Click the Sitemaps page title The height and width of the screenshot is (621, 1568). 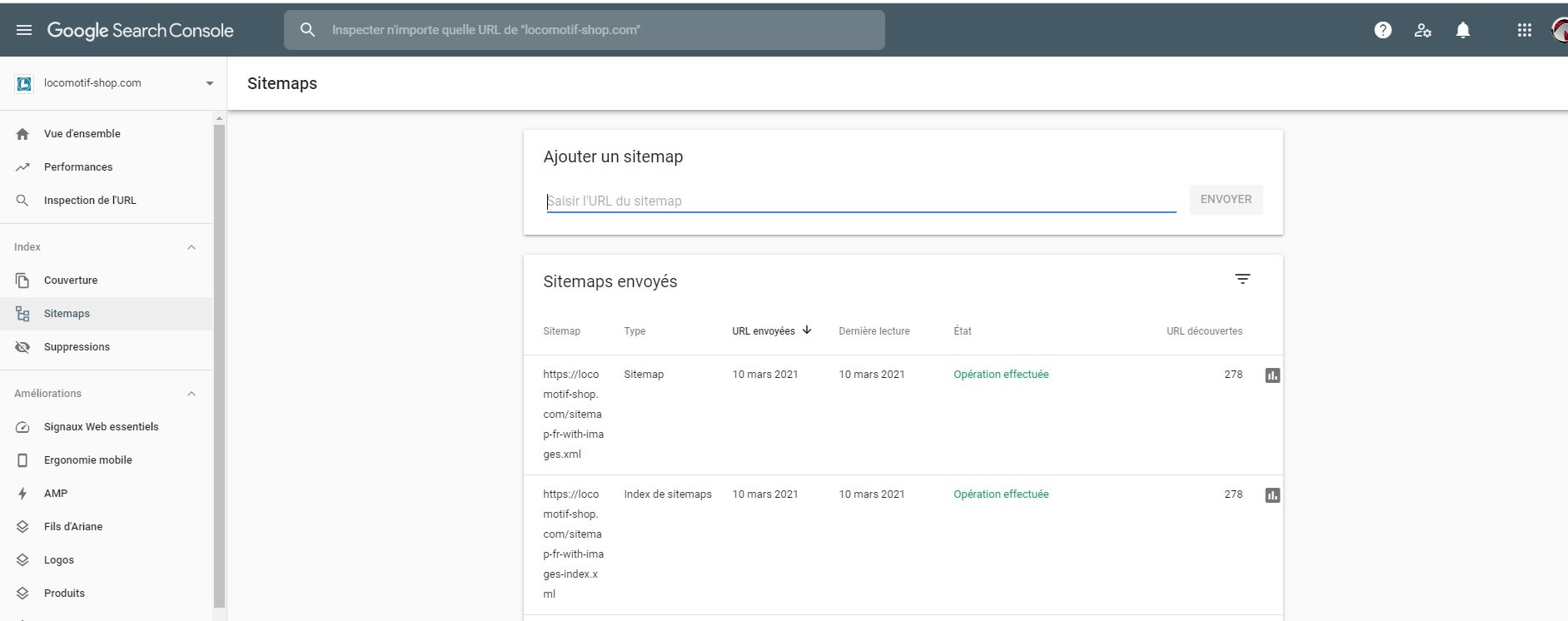point(282,83)
